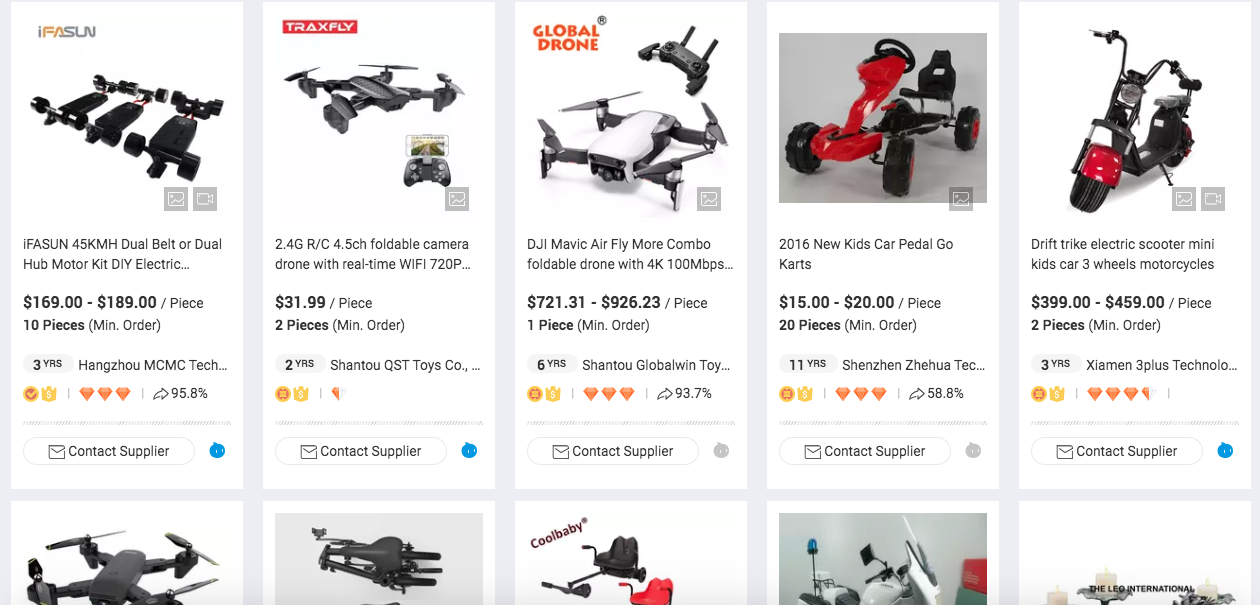The height and width of the screenshot is (605, 1260).
Task: Click gray chat icon for Shantou Globalwin
Action: point(721,451)
